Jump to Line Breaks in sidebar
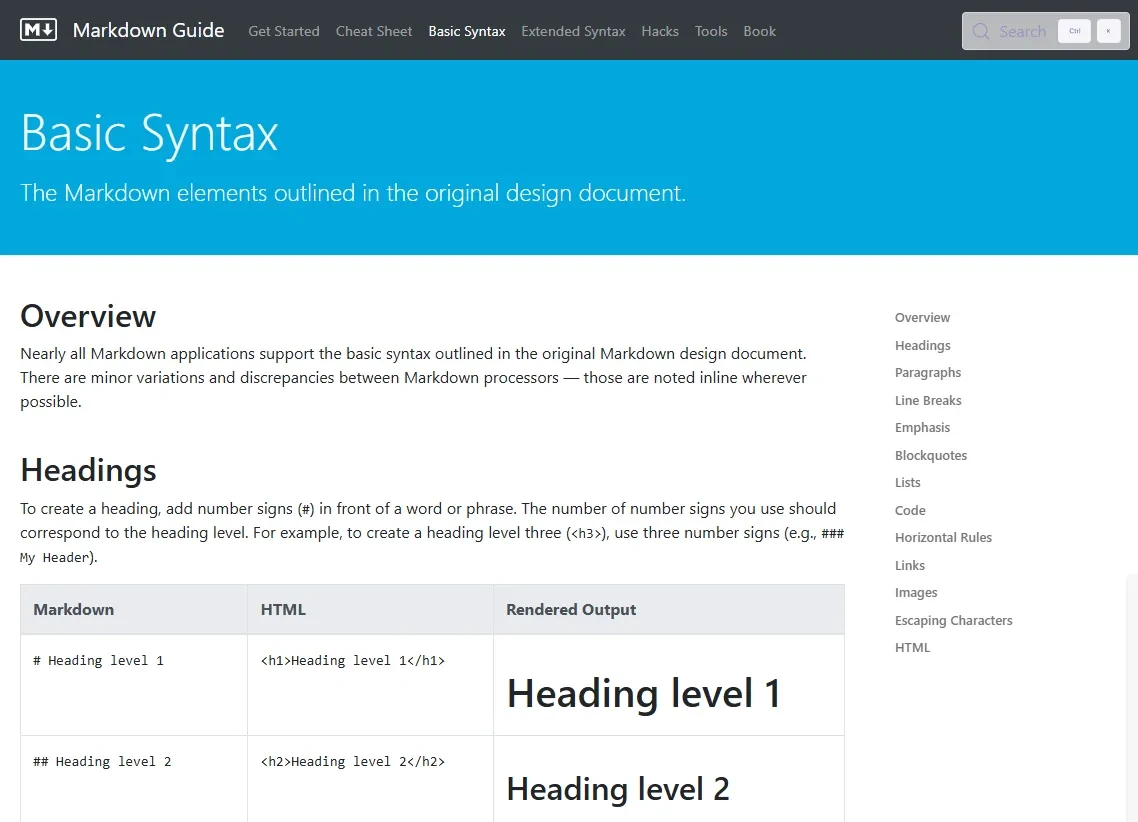Viewport: 1138px width, 822px height. (928, 400)
